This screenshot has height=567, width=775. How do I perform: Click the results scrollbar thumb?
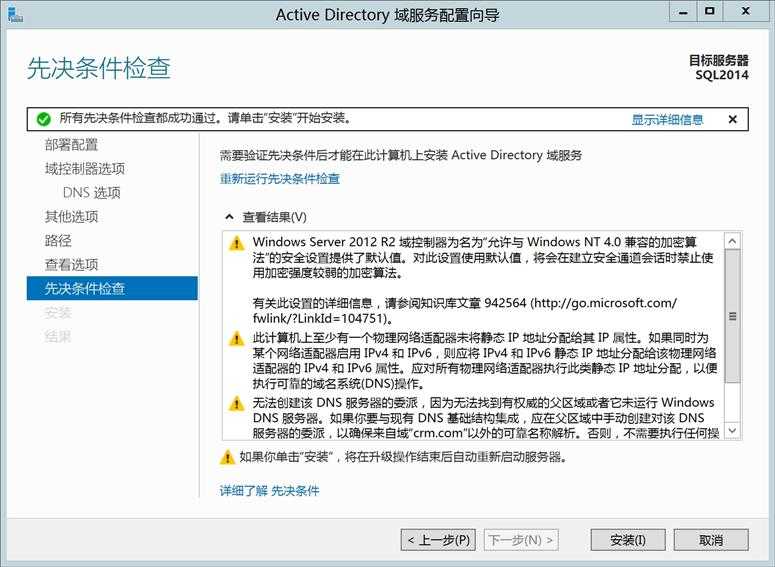point(732,316)
